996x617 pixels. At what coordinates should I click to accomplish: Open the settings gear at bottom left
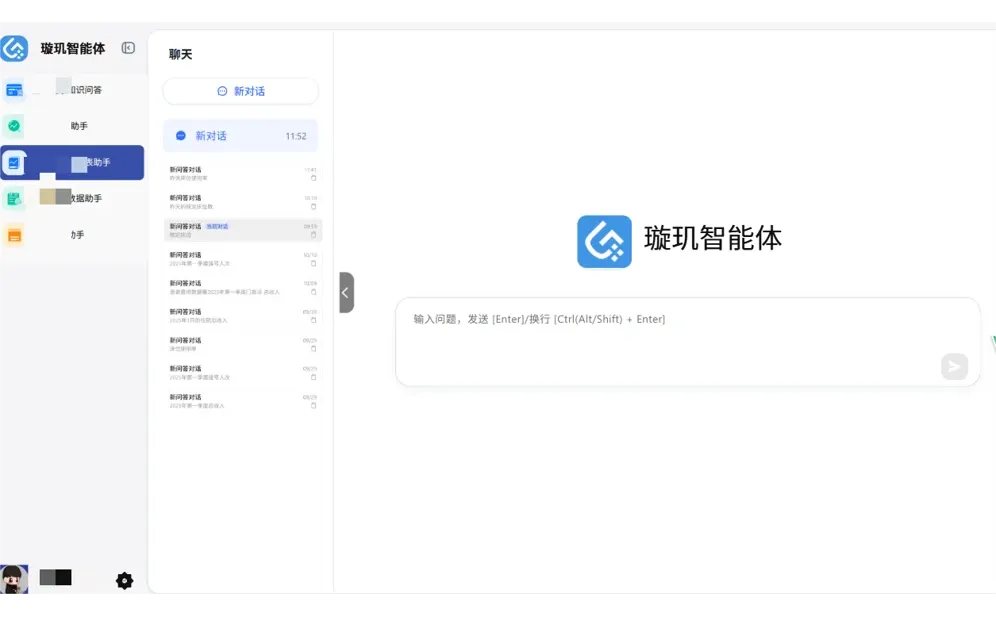point(124,580)
